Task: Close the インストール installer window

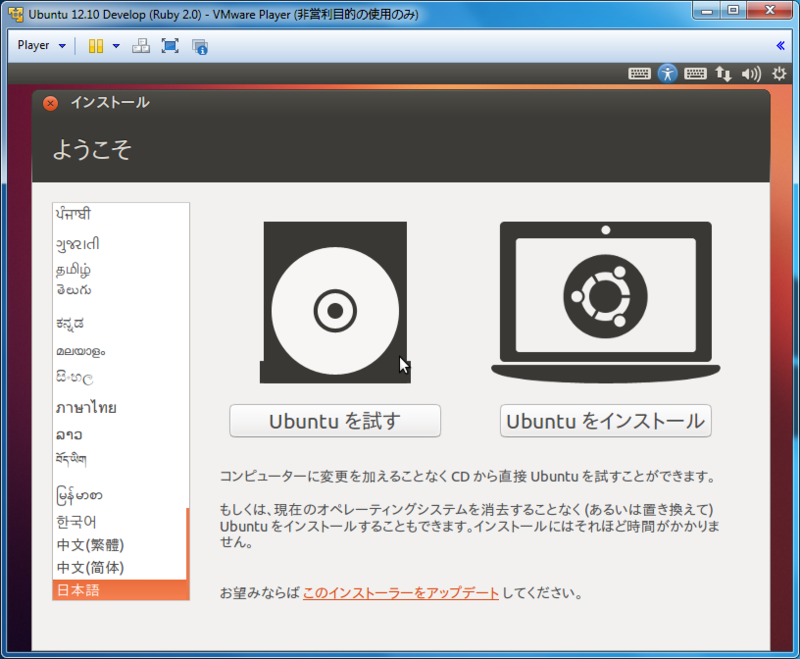Action: [51, 104]
